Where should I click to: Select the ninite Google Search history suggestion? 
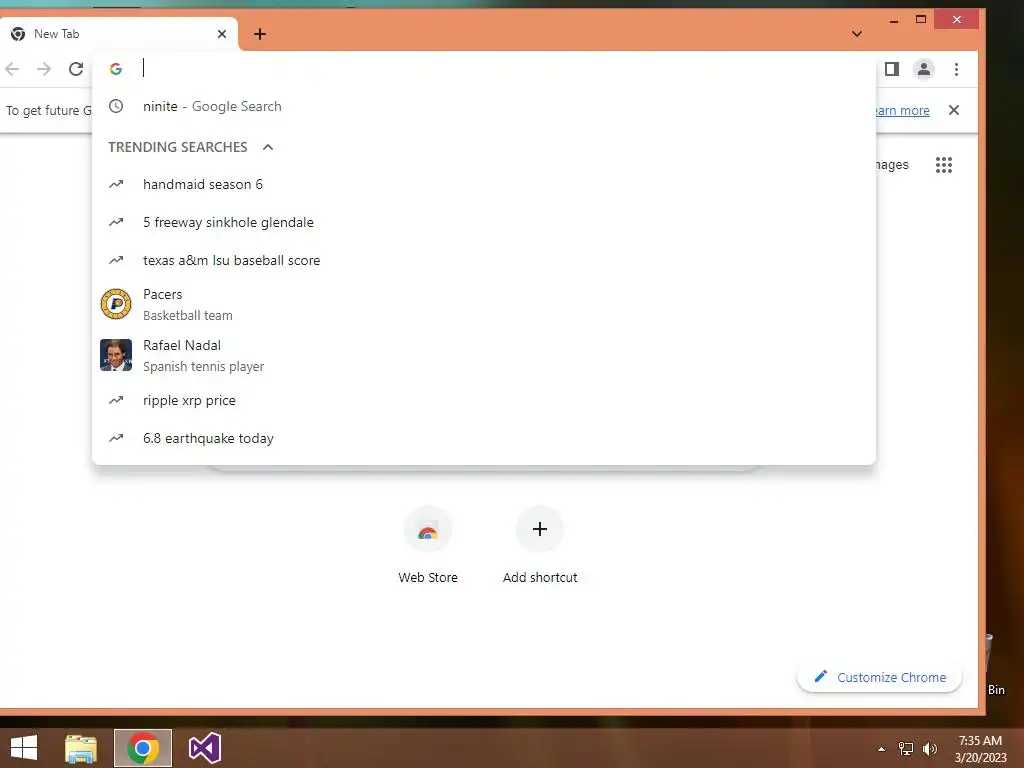484,106
